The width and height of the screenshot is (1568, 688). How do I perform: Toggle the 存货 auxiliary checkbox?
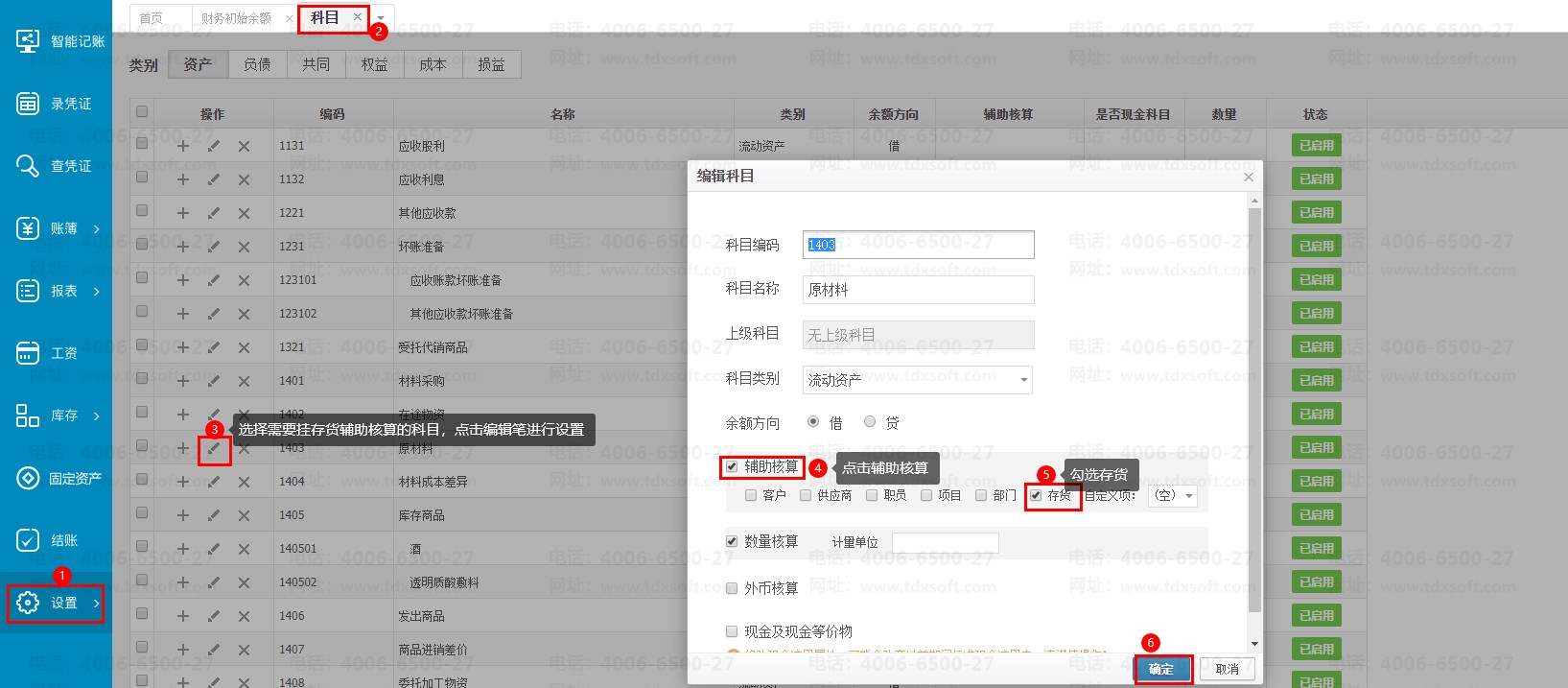[1036, 496]
